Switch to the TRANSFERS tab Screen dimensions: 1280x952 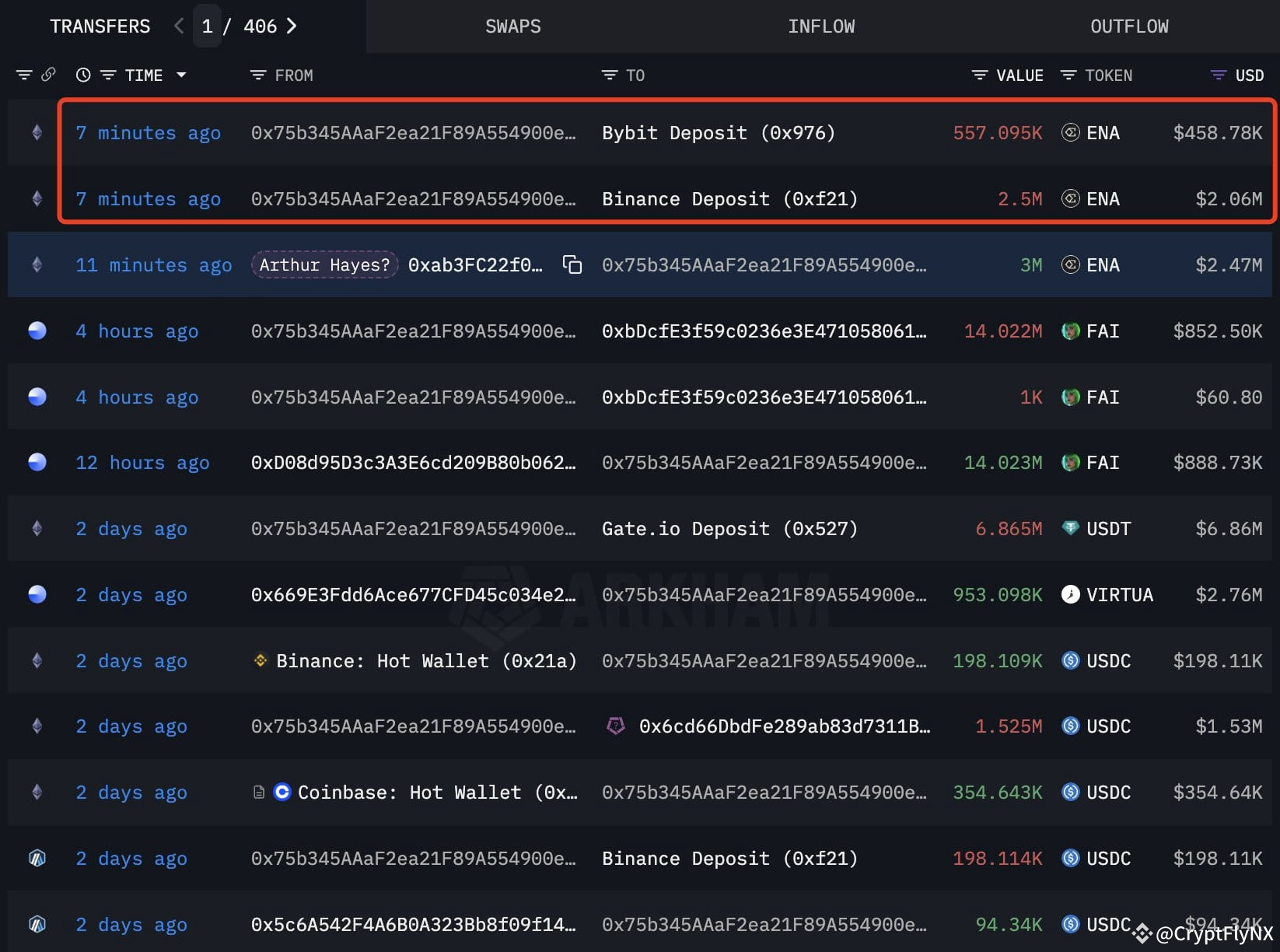[100, 26]
